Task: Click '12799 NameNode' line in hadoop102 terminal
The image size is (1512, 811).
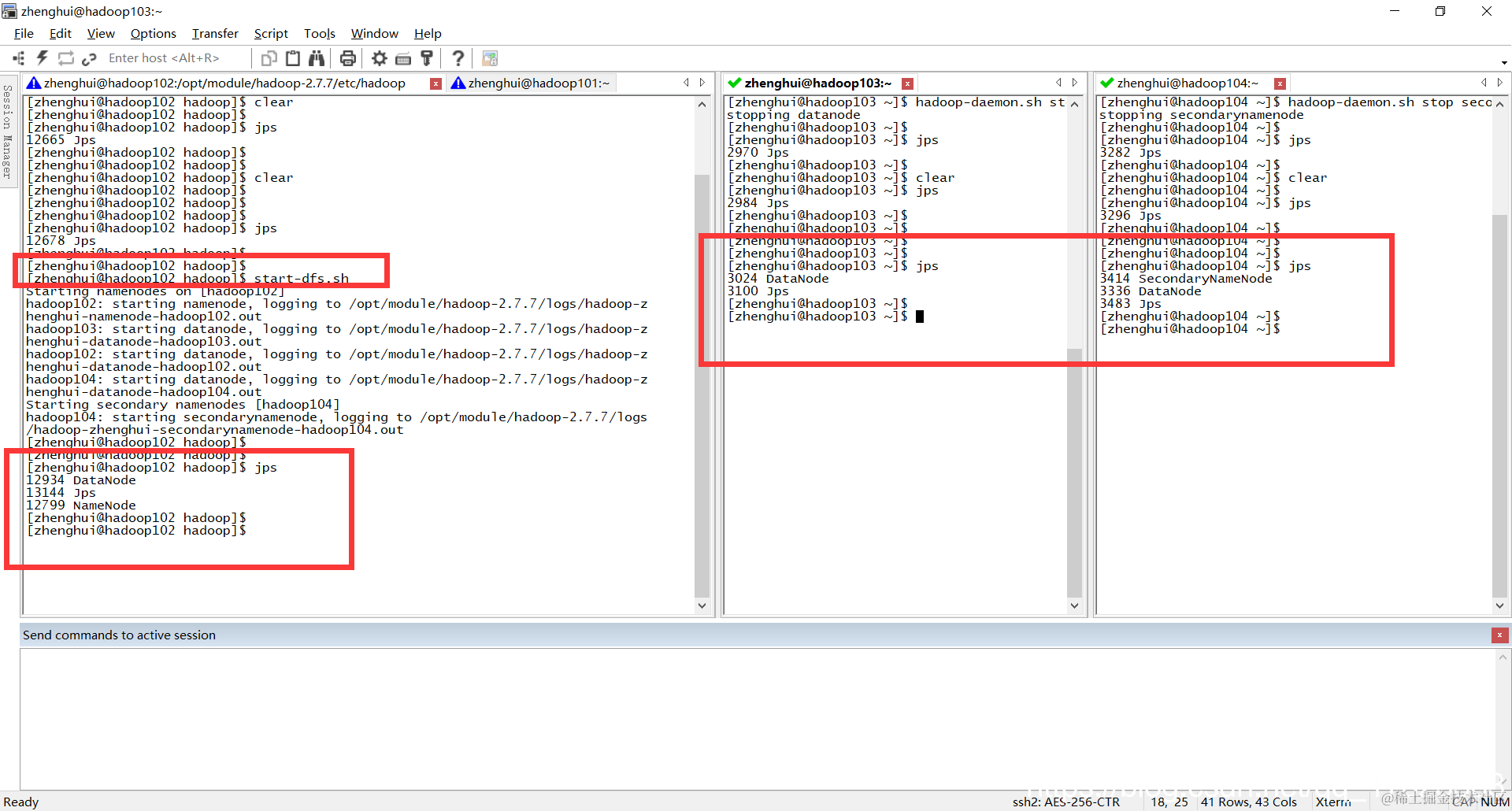Action: (81, 505)
